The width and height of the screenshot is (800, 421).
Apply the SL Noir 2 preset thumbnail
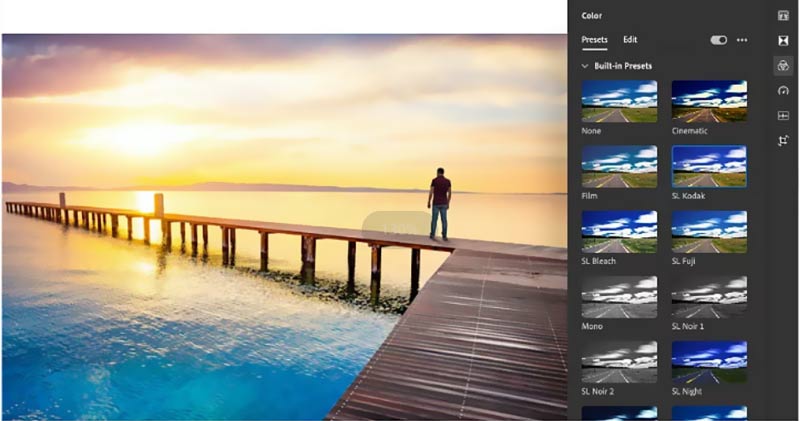(x=619, y=362)
